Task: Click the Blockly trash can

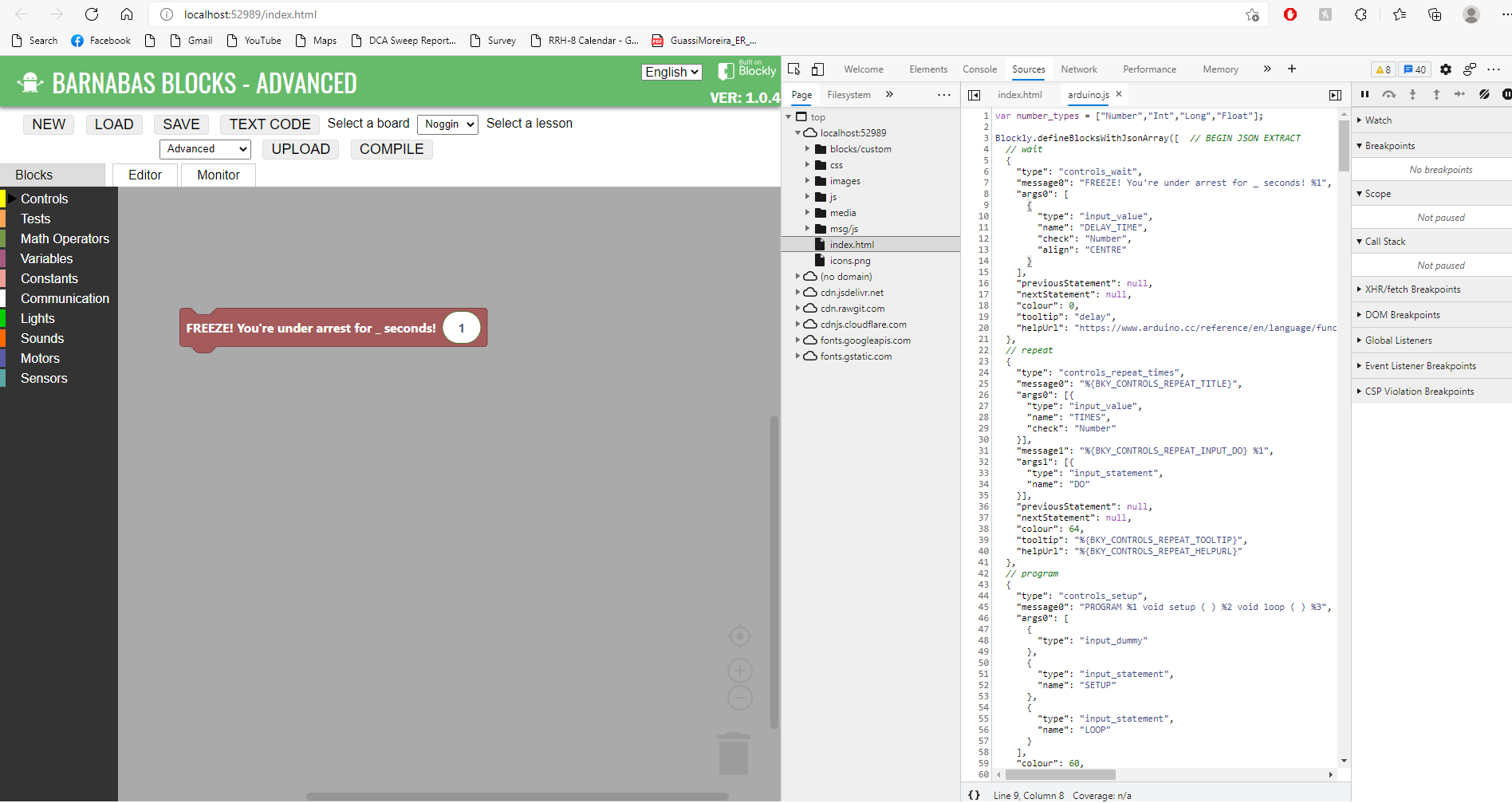Action: [x=734, y=753]
